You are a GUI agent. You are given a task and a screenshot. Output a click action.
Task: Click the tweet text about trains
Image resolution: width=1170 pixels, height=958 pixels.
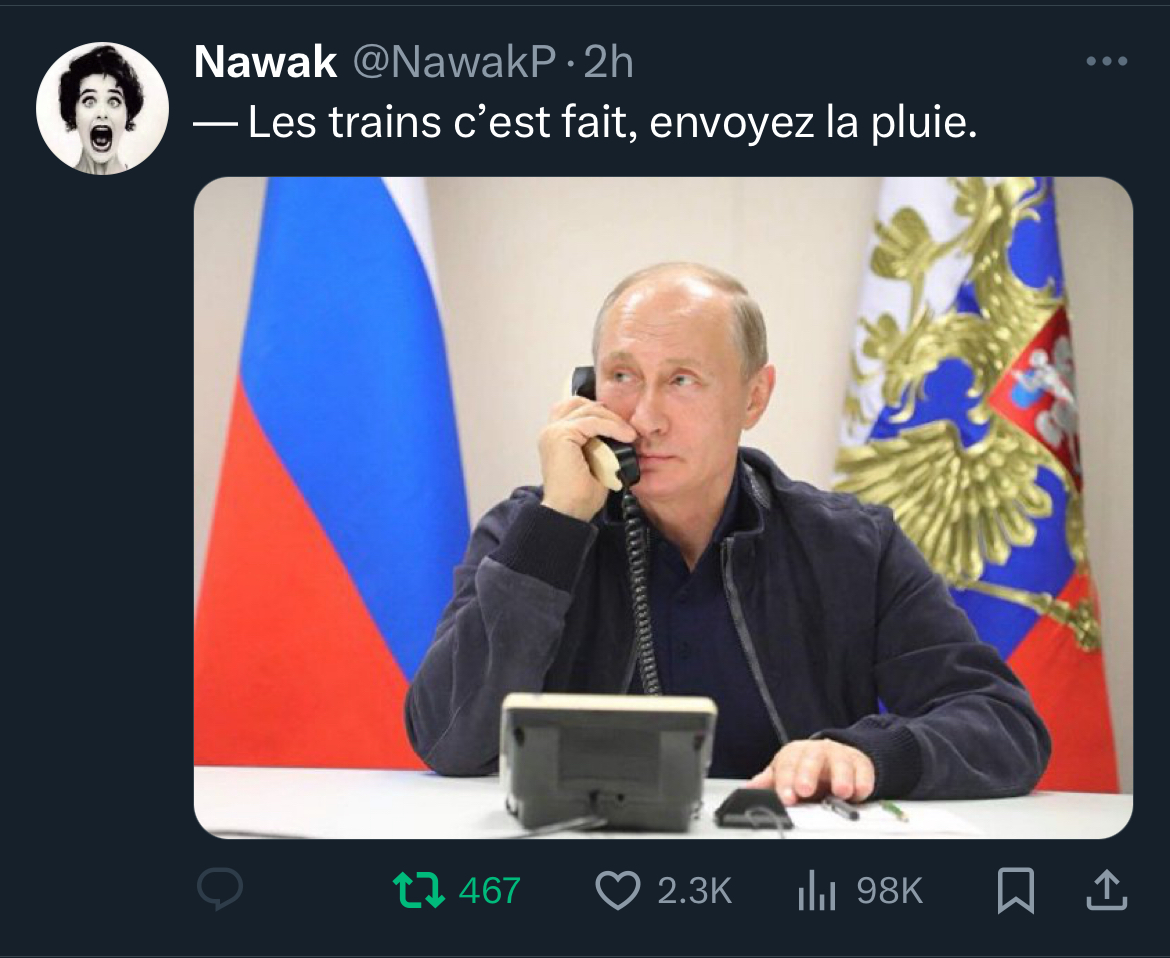586,122
